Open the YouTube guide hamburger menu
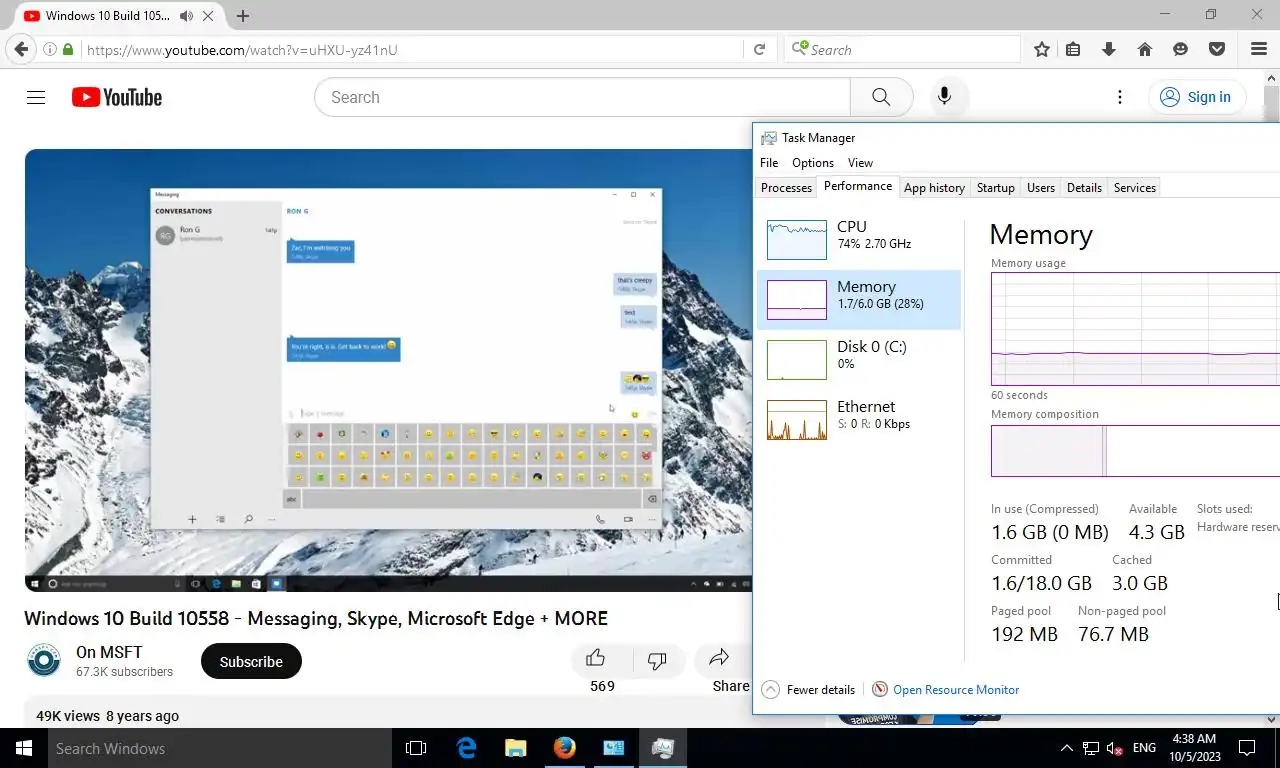This screenshot has width=1280, height=768. pyautogui.click(x=36, y=97)
